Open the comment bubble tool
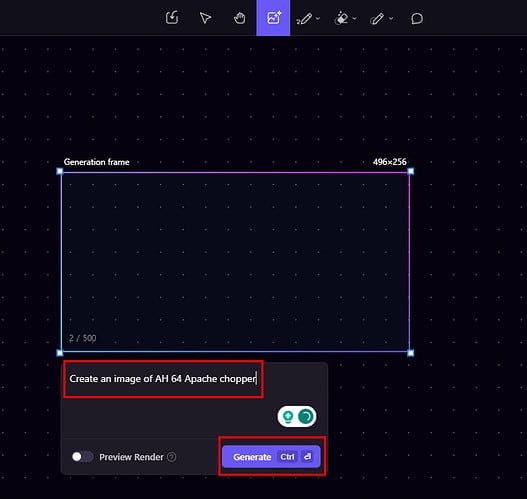 [417, 18]
